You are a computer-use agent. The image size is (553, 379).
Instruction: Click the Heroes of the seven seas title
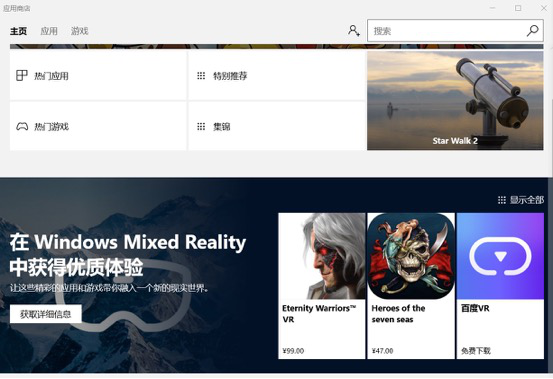point(398,313)
